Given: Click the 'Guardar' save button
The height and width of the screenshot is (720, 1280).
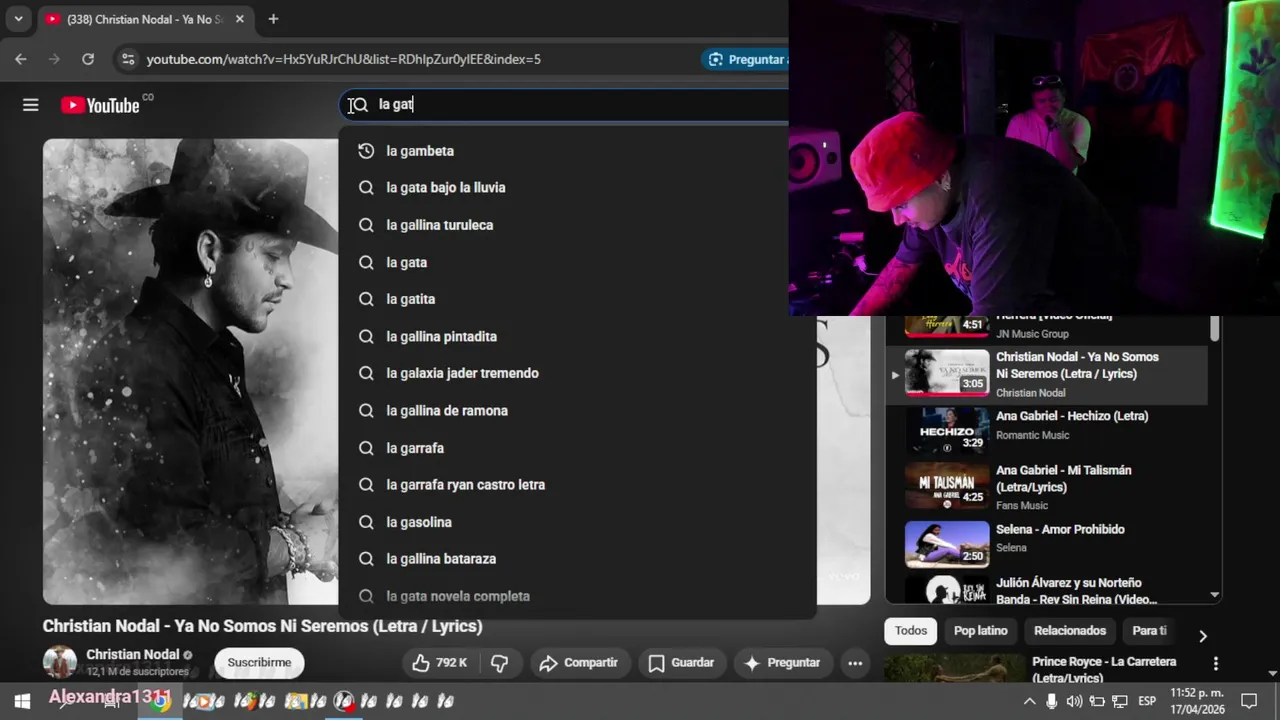Looking at the screenshot, I should 681,663.
